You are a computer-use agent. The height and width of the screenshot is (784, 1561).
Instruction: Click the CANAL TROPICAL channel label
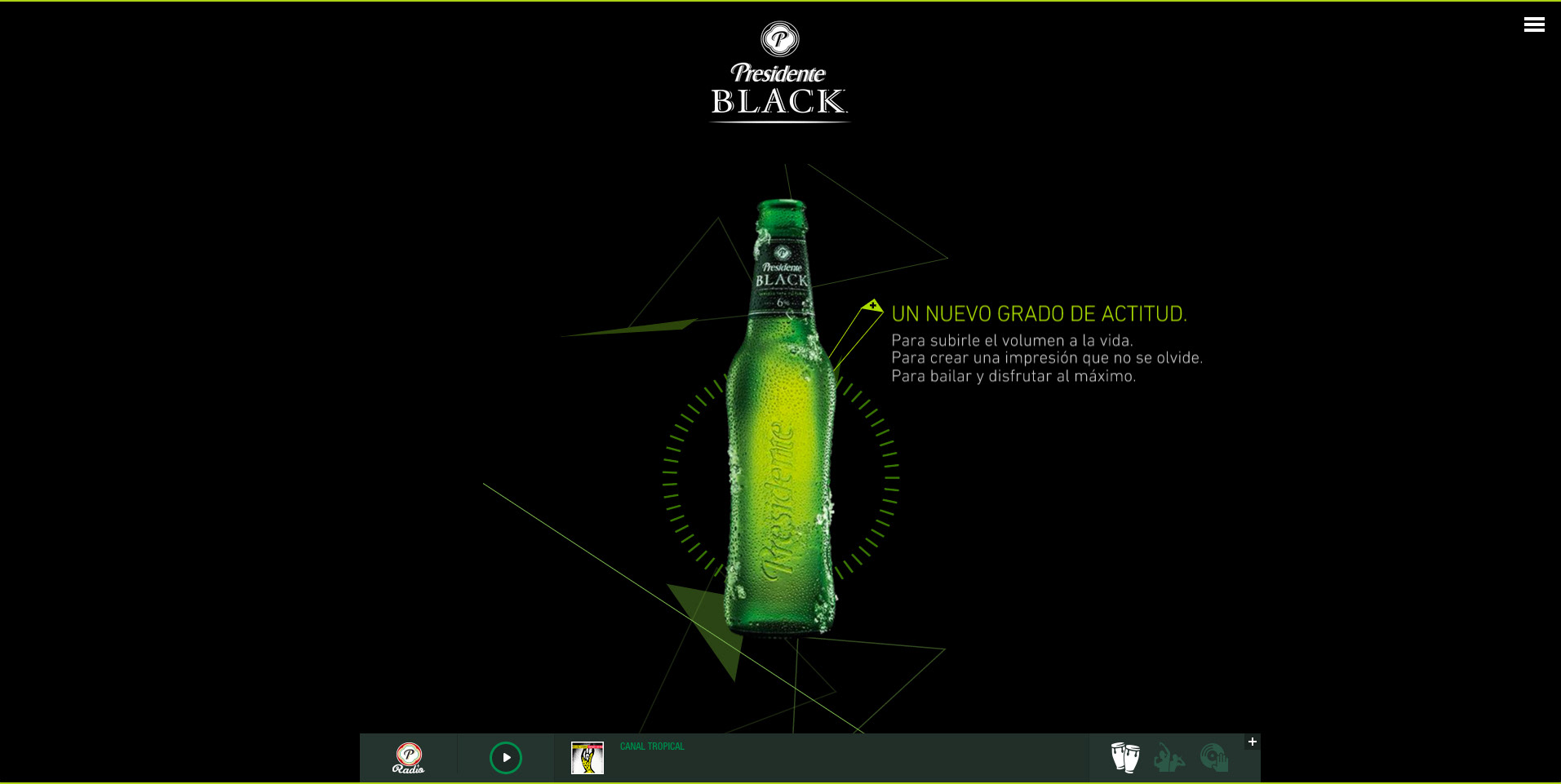point(652,746)
